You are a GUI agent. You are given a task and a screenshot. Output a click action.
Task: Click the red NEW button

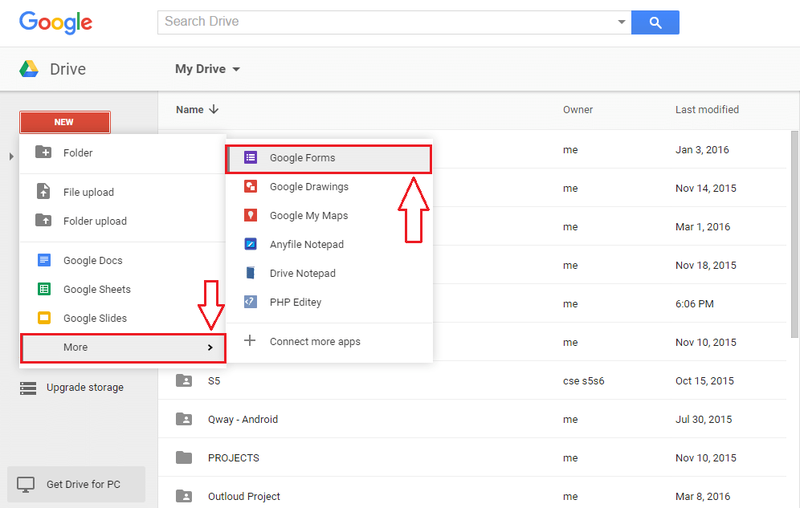(x=65, y=122)
